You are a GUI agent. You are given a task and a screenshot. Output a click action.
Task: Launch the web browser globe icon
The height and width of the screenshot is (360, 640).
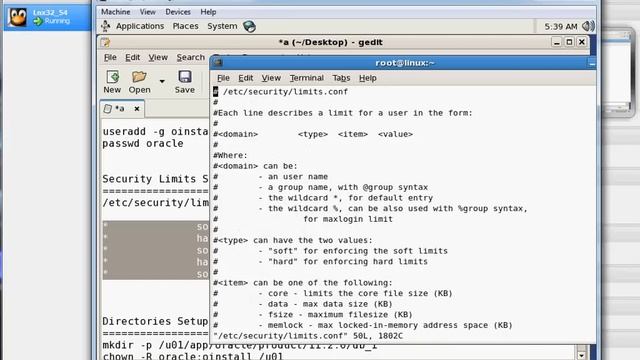coord(249,27)
